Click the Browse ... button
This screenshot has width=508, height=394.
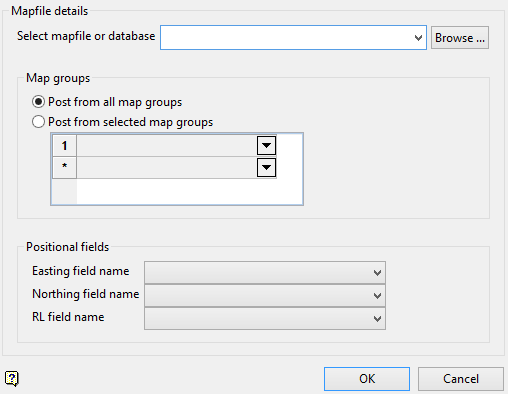tap(460, 38)
